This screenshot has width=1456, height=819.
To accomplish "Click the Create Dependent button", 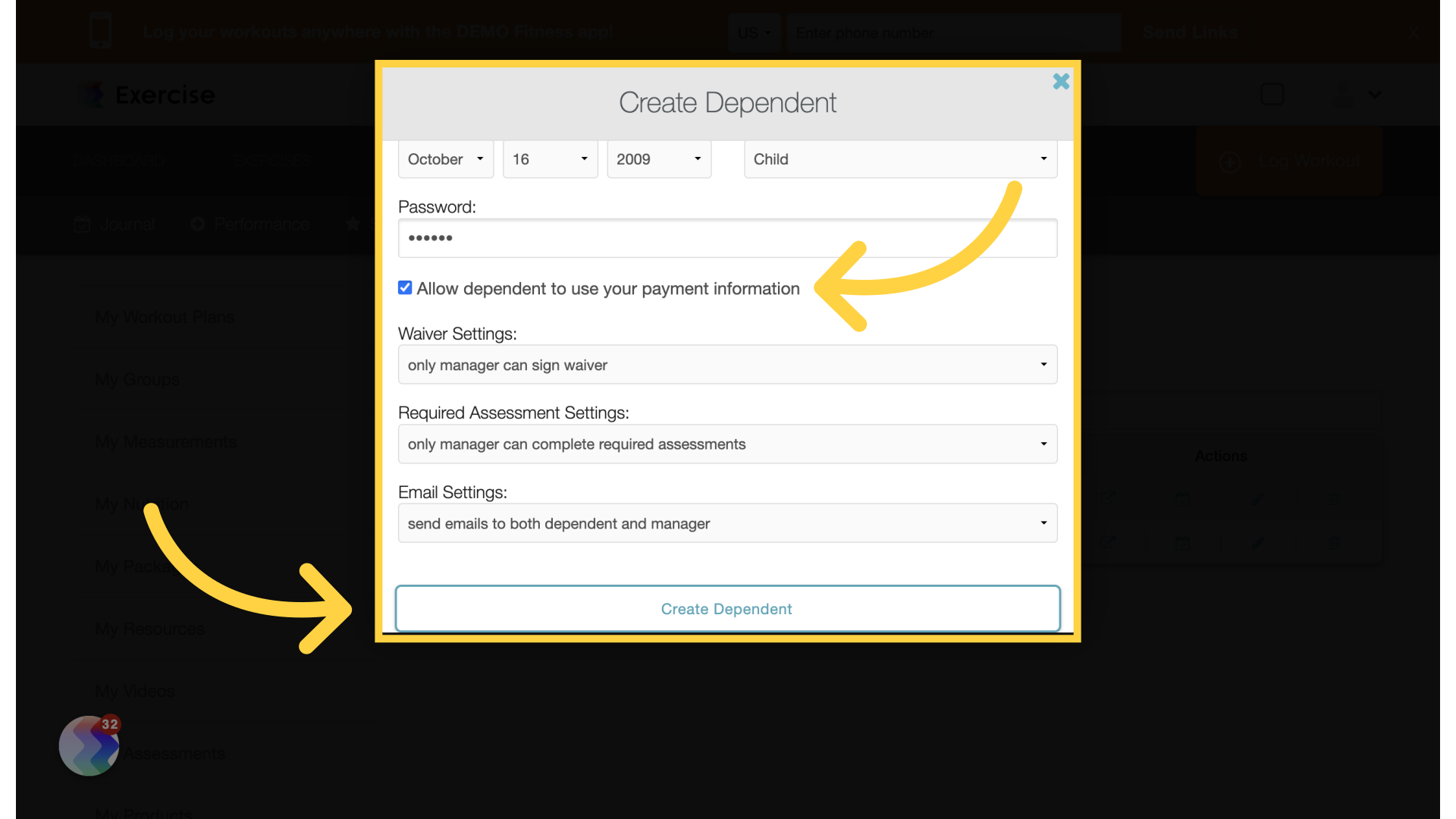I will [727, 609].
